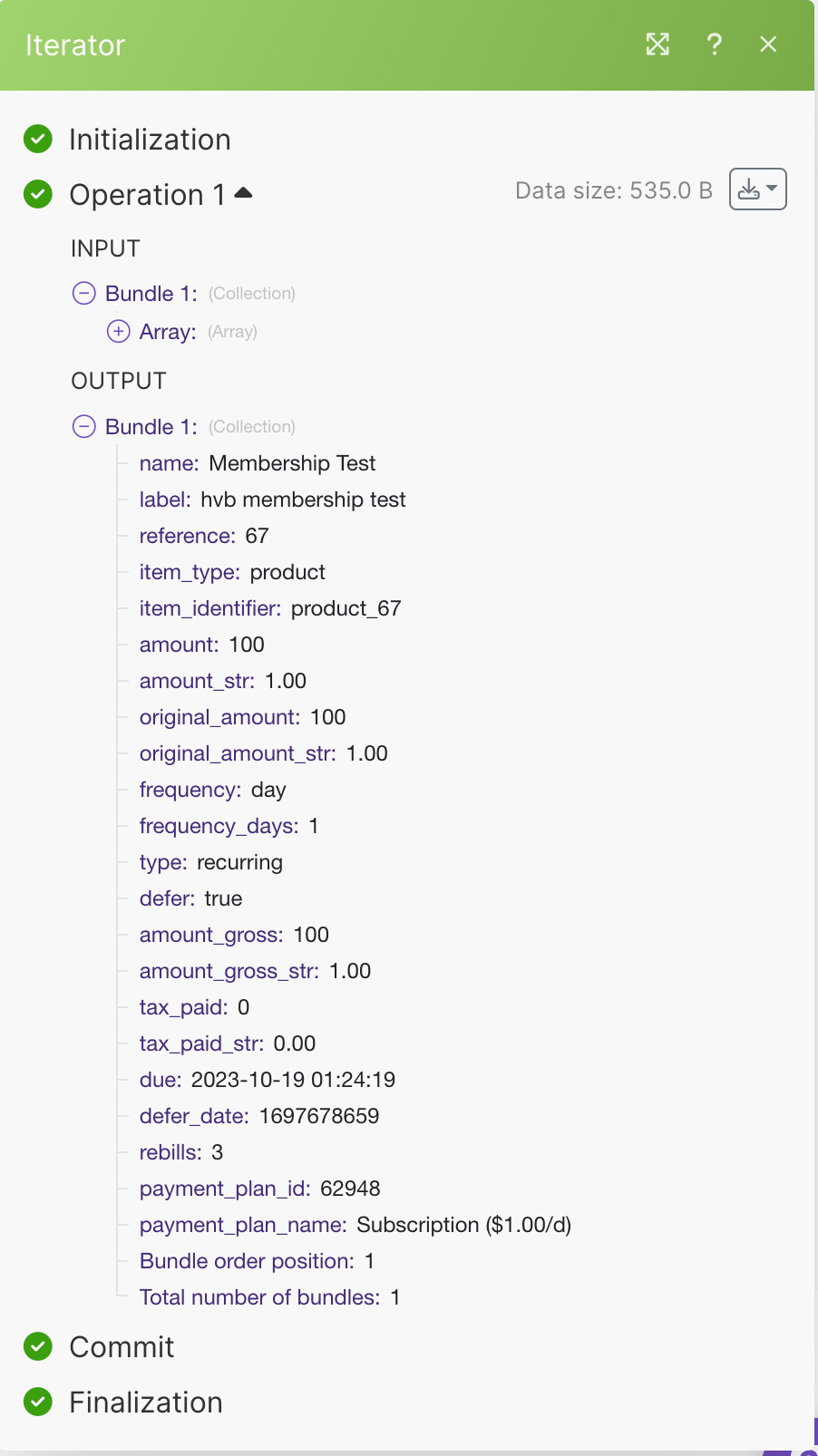Viewport: 818px width, 1456px height.
Task: Collapse Operation 1 using its arrow
Action: [243, 193]
